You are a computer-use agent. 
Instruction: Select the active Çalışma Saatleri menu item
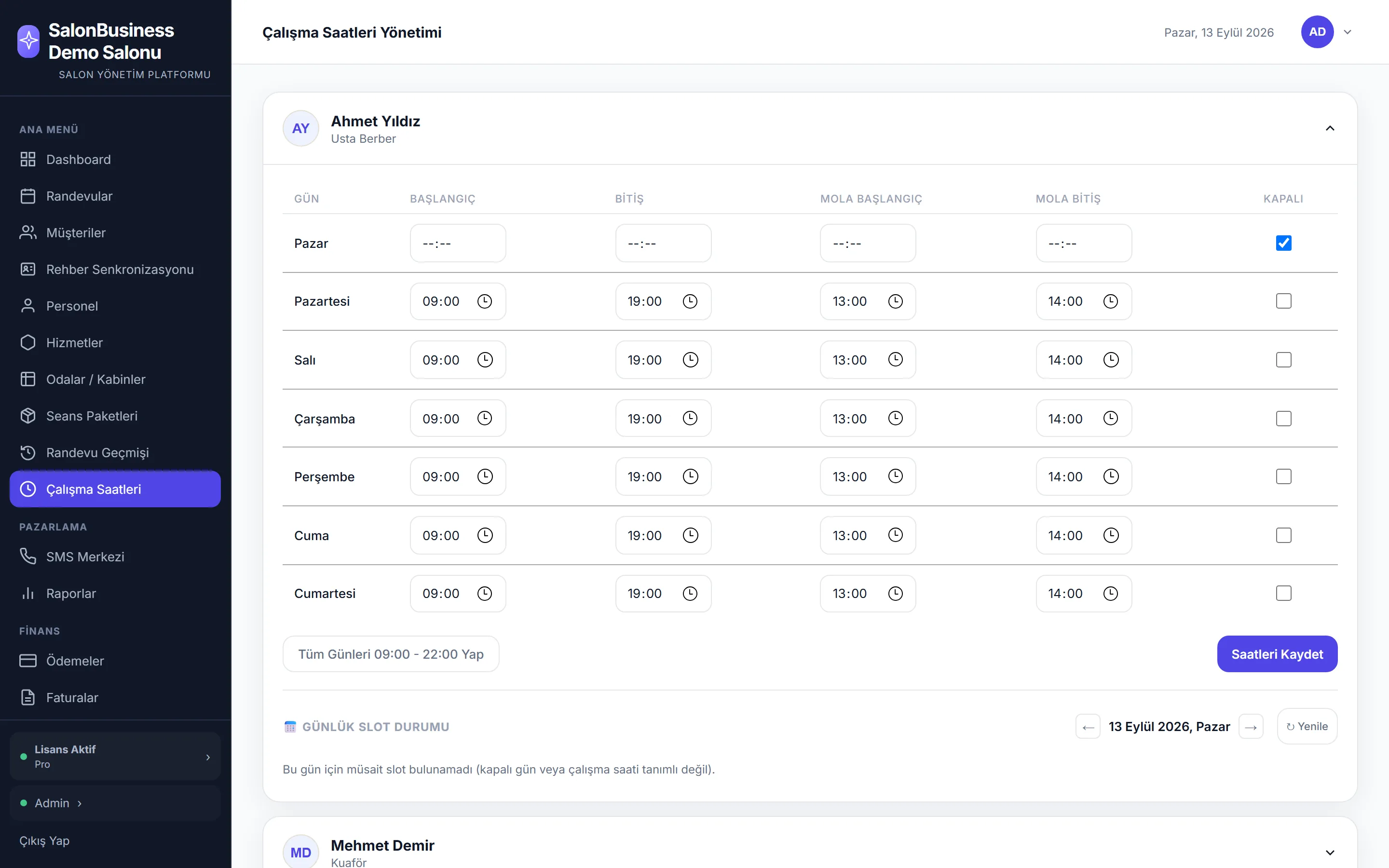115,489
